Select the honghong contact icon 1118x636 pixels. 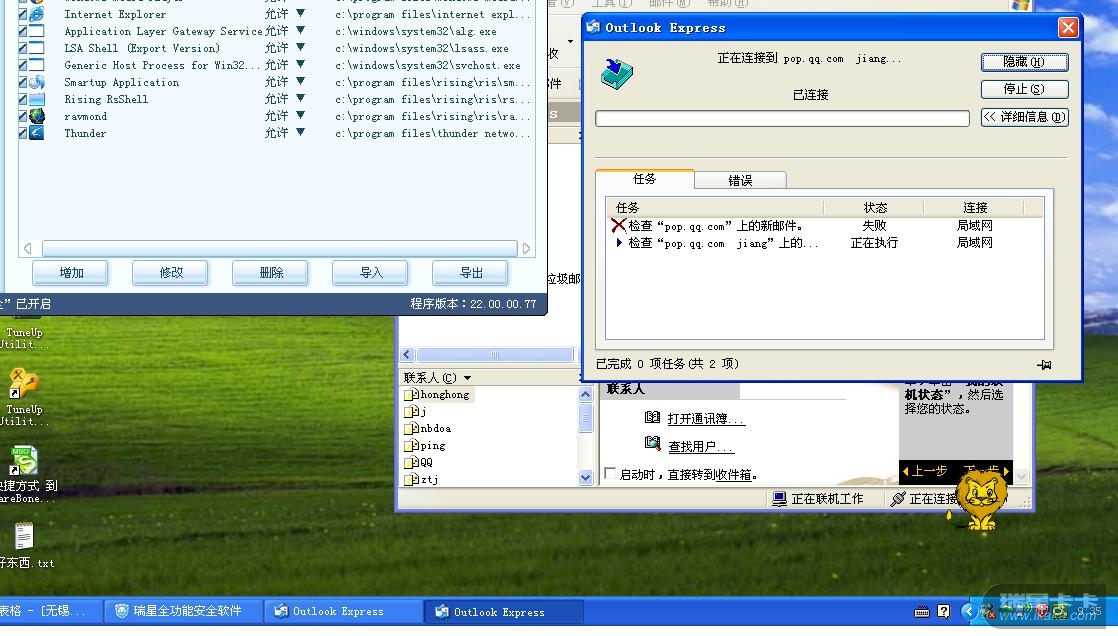(411, 394)
